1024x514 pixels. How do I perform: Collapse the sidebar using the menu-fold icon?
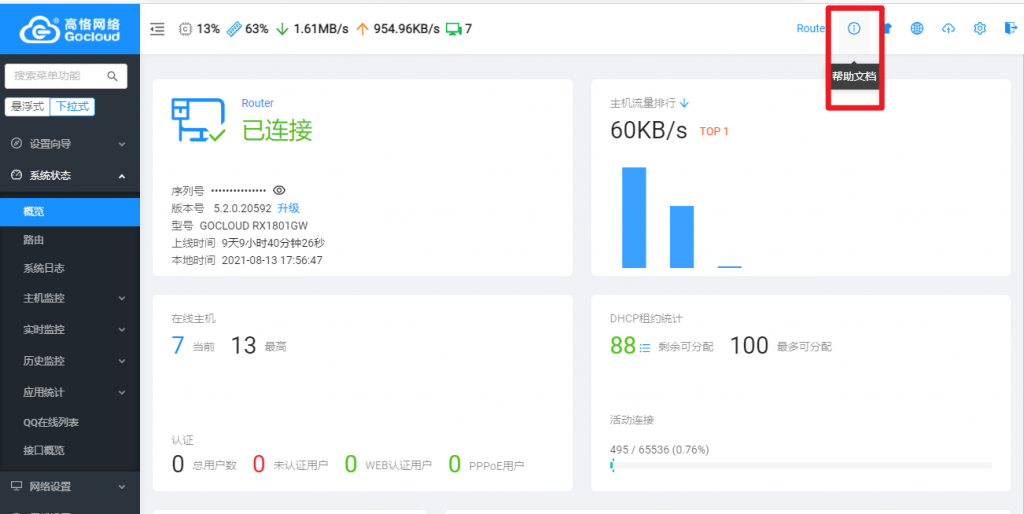point(157,29)
